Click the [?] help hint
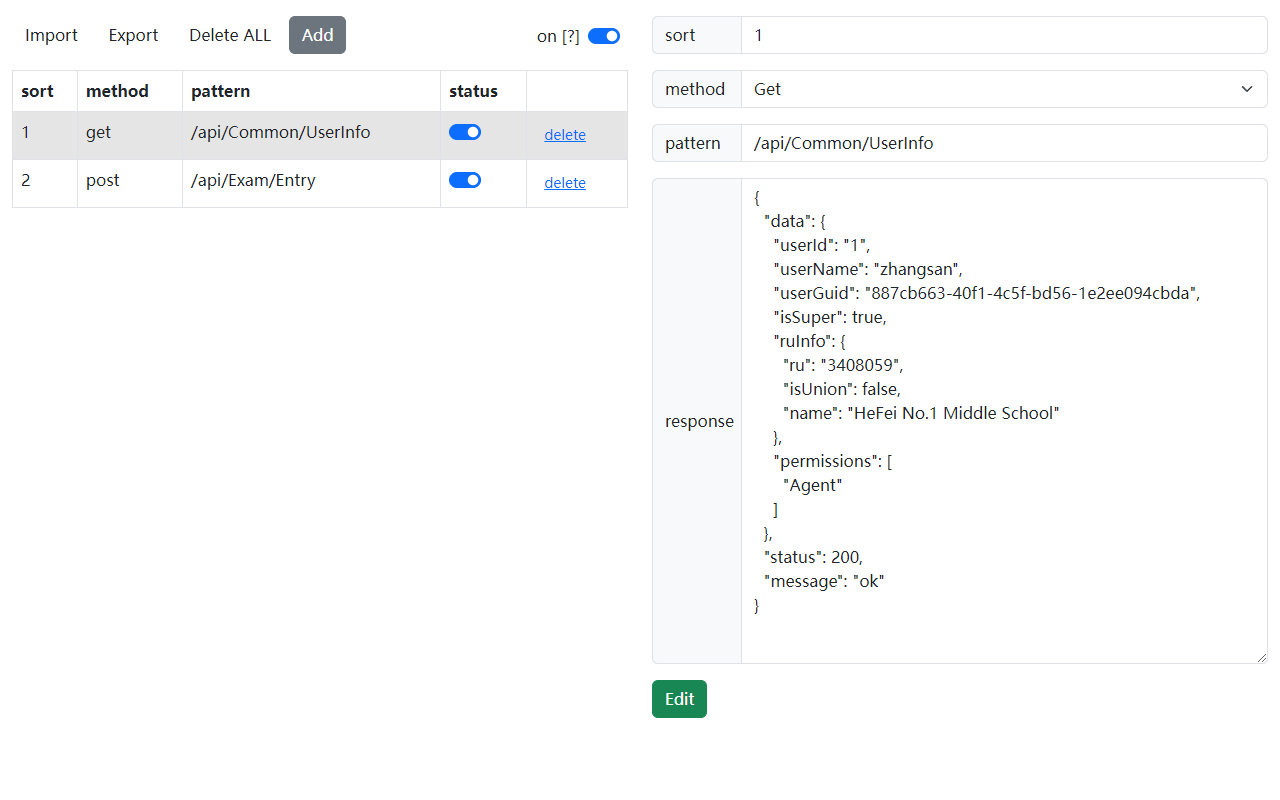 point(570,36)
